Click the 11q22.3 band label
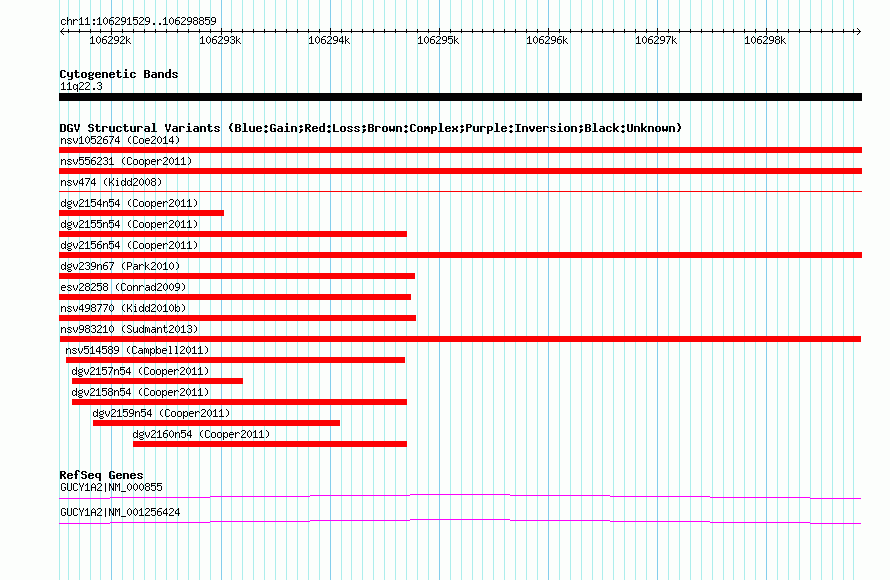 click(x=81, y=86)
